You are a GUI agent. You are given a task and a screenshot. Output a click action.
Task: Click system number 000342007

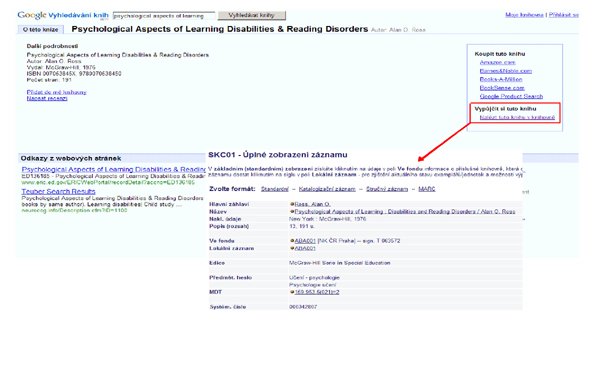coord(303,307)
